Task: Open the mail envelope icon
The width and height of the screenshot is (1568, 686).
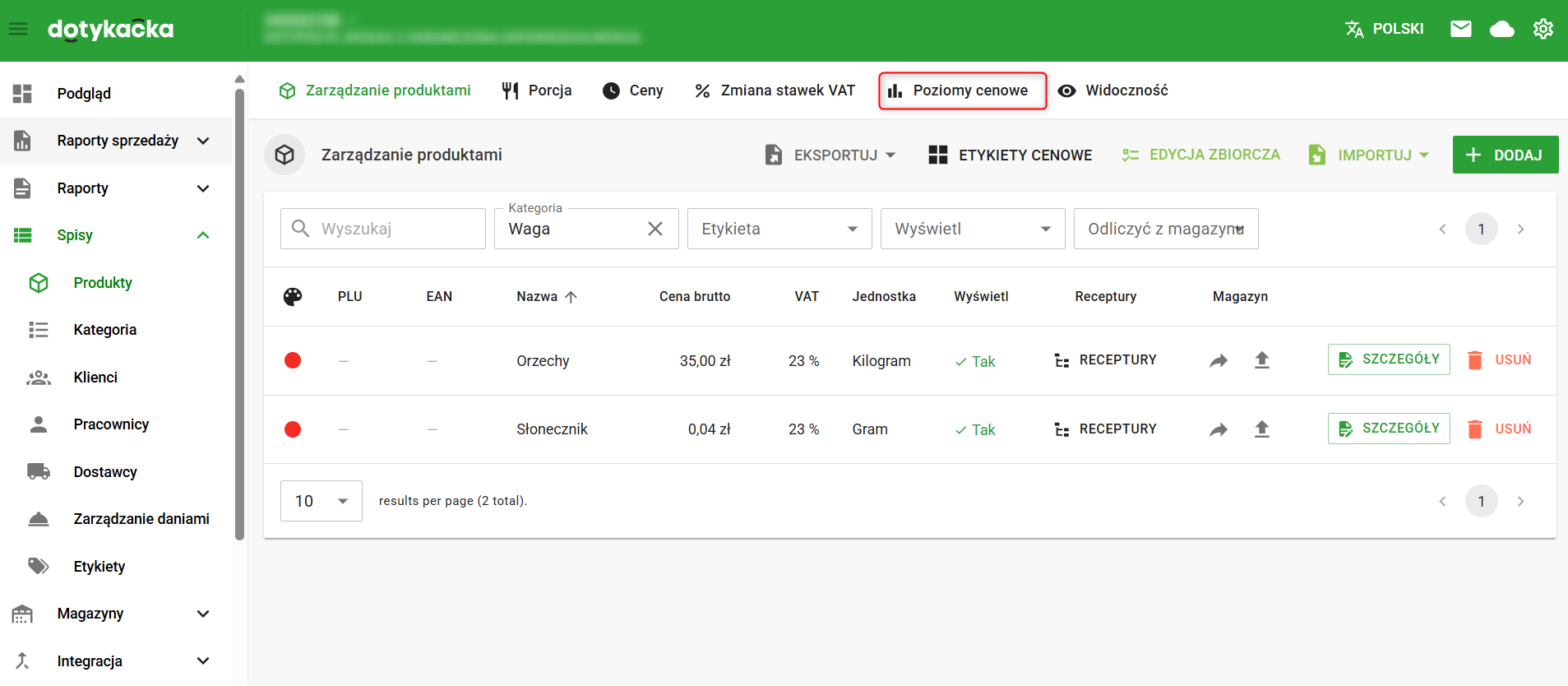Action: tap(1461, 30)
